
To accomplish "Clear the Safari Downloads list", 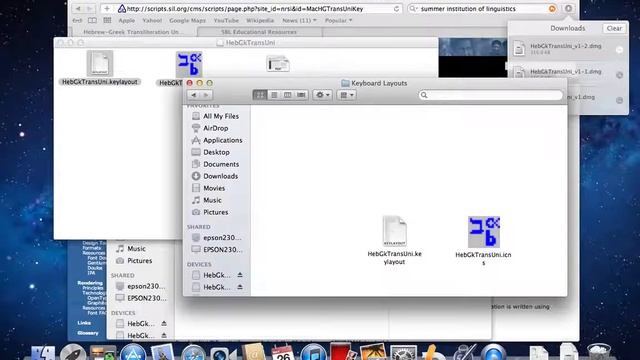I will [x=614, y=28].
